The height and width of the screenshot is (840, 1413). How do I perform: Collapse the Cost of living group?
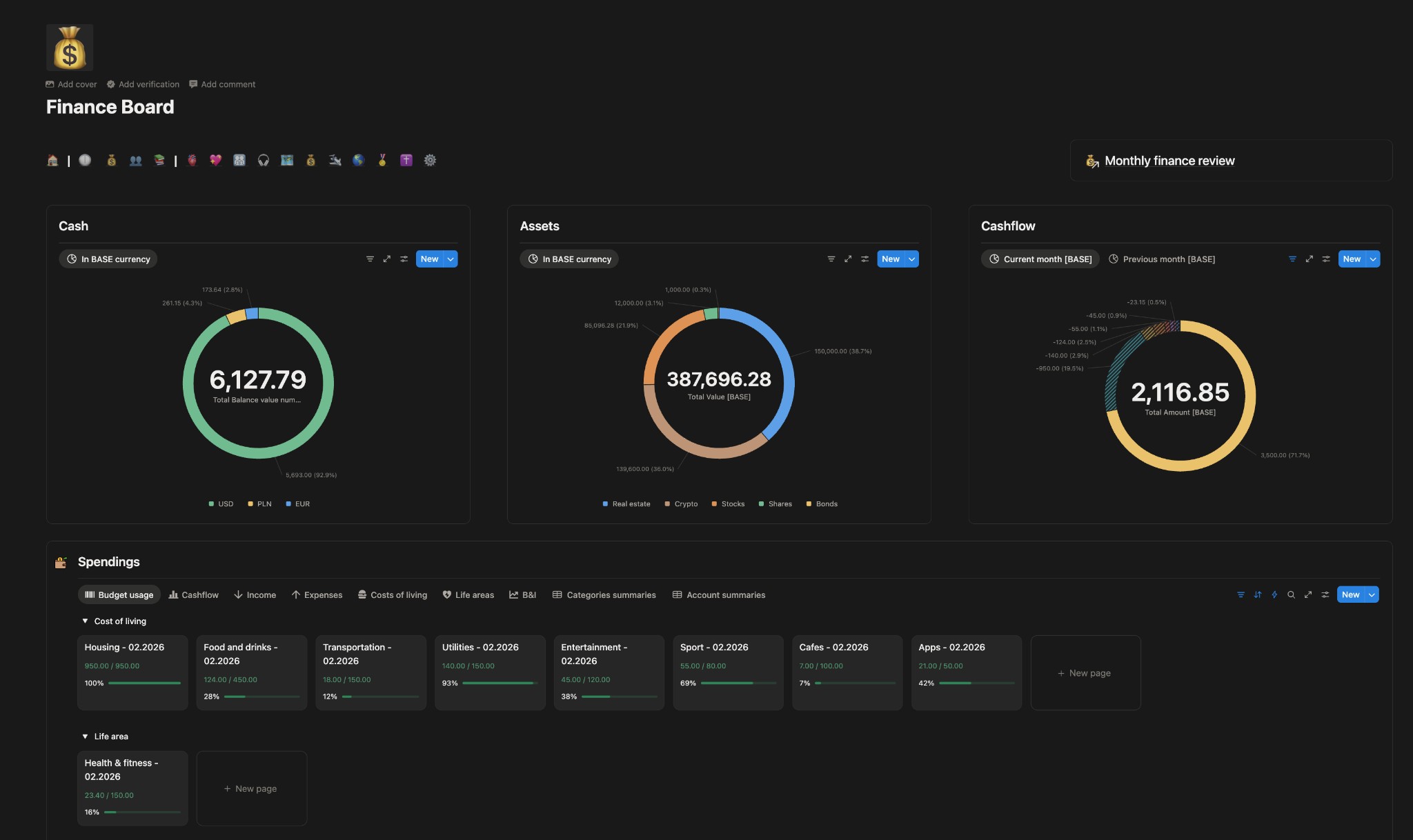[85, 621]
